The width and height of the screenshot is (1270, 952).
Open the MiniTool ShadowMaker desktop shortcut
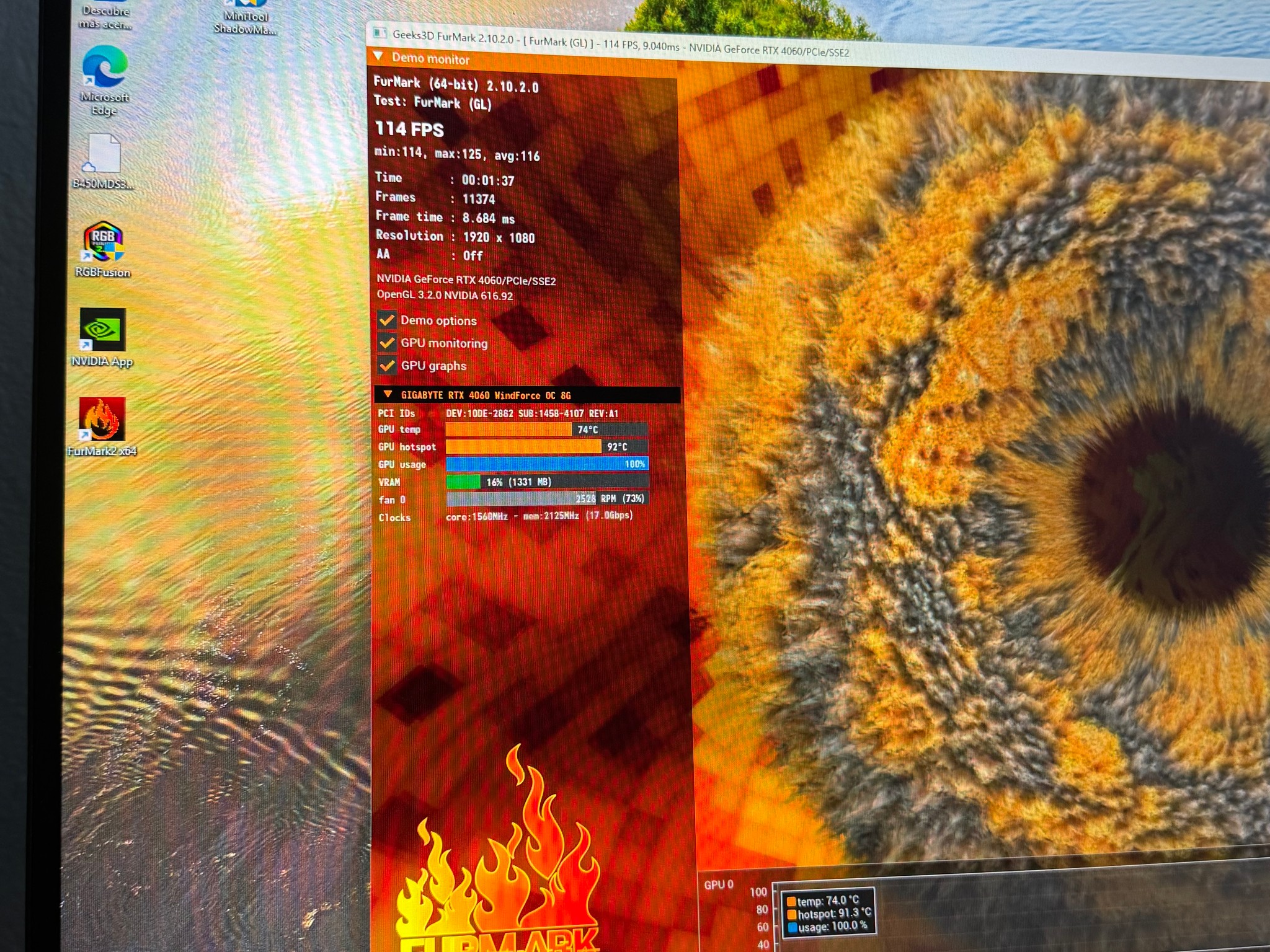coord(246,19)
